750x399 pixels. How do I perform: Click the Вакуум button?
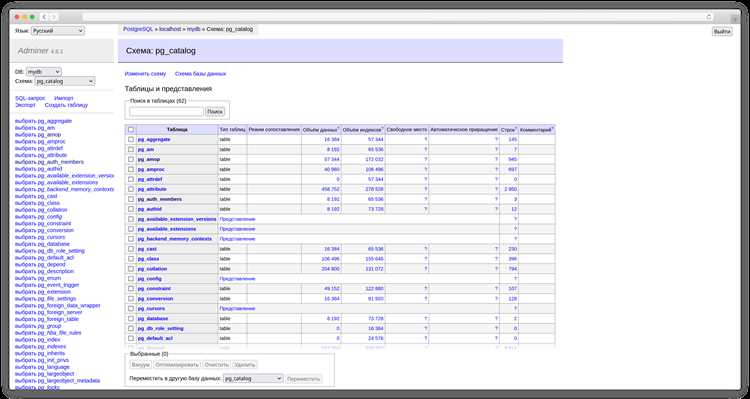pos(141,365)
